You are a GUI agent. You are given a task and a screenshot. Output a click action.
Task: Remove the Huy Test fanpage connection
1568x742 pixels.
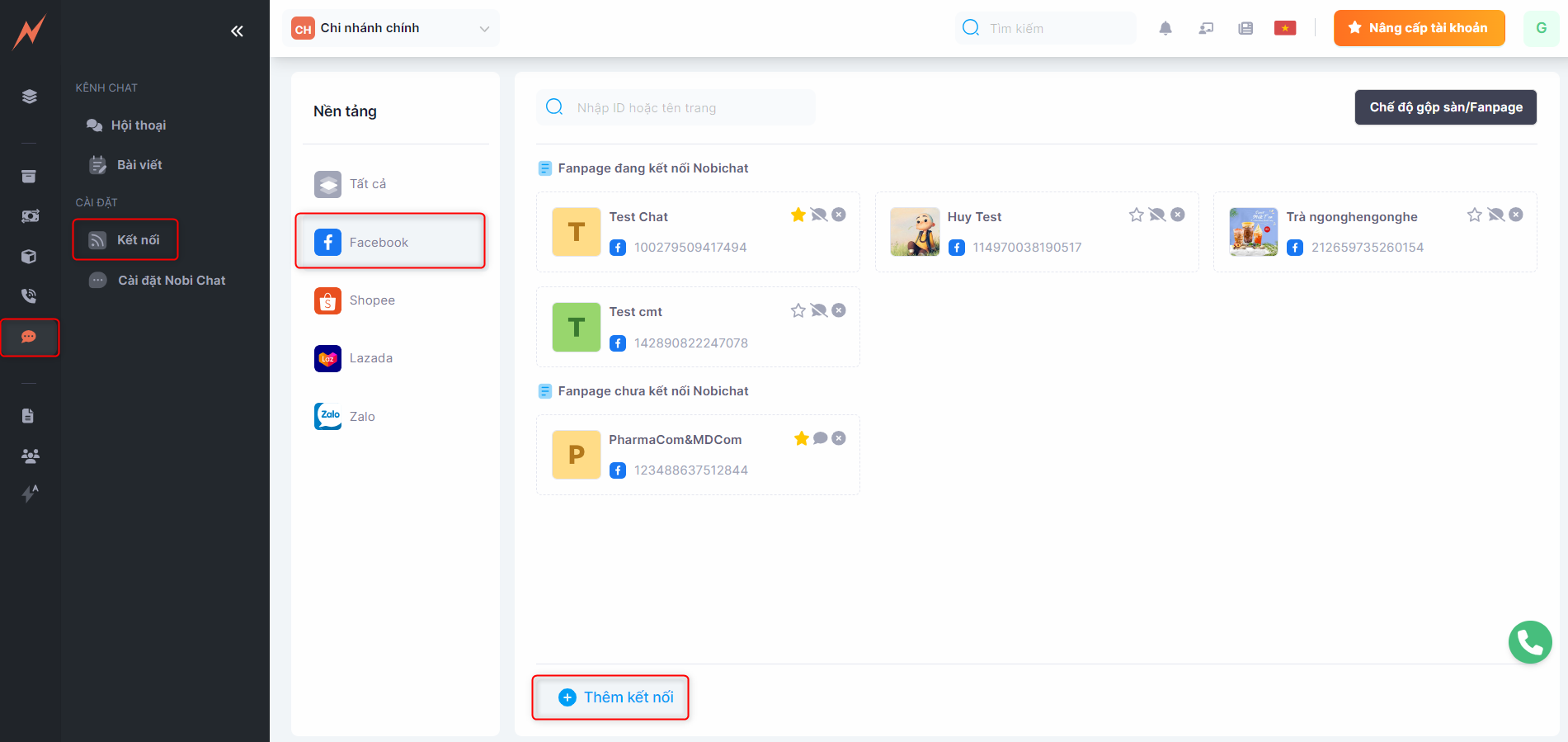tap(1178, 215)
